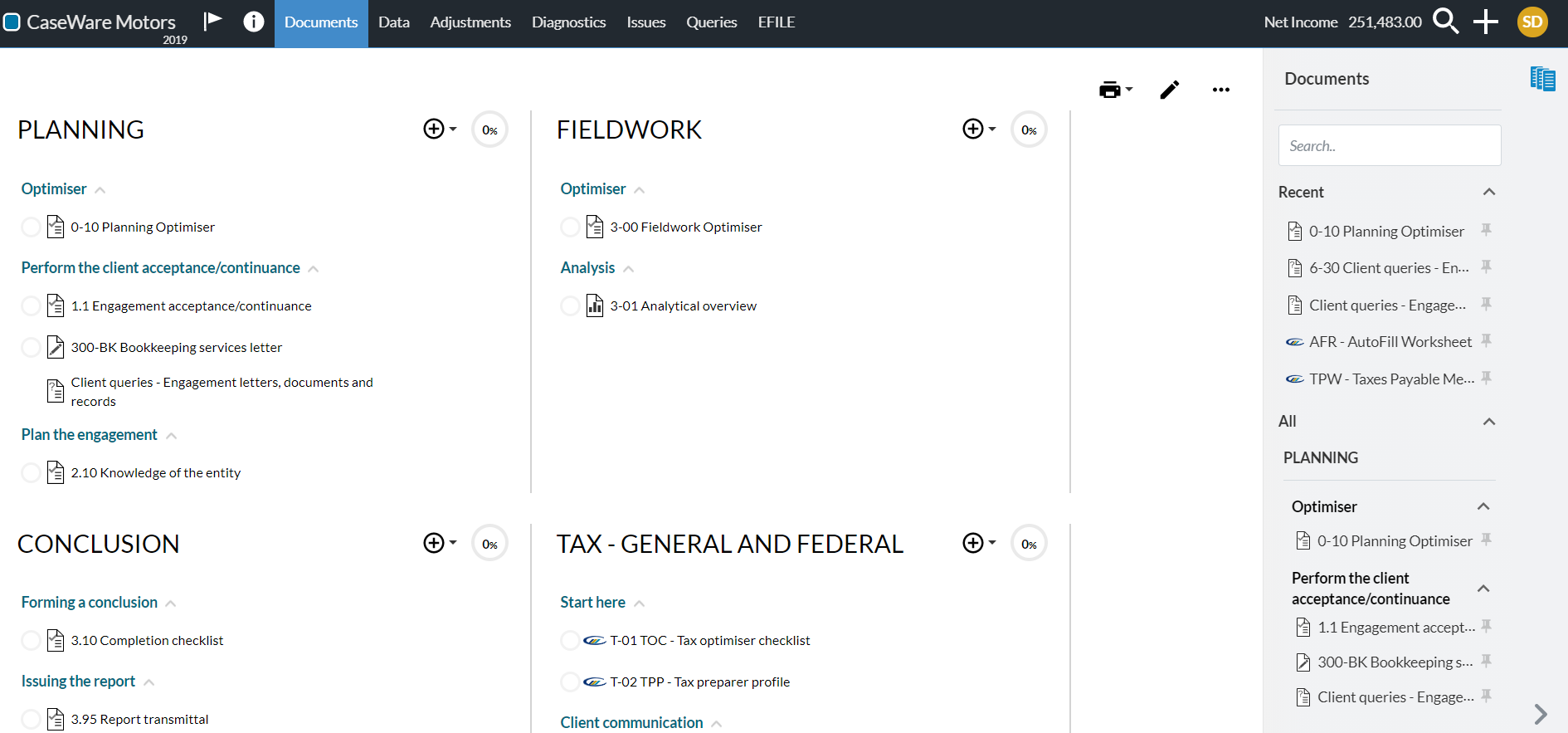Click the flag icon in top bar
Viewport: 1568px width, 733px height.
[213, 21]
